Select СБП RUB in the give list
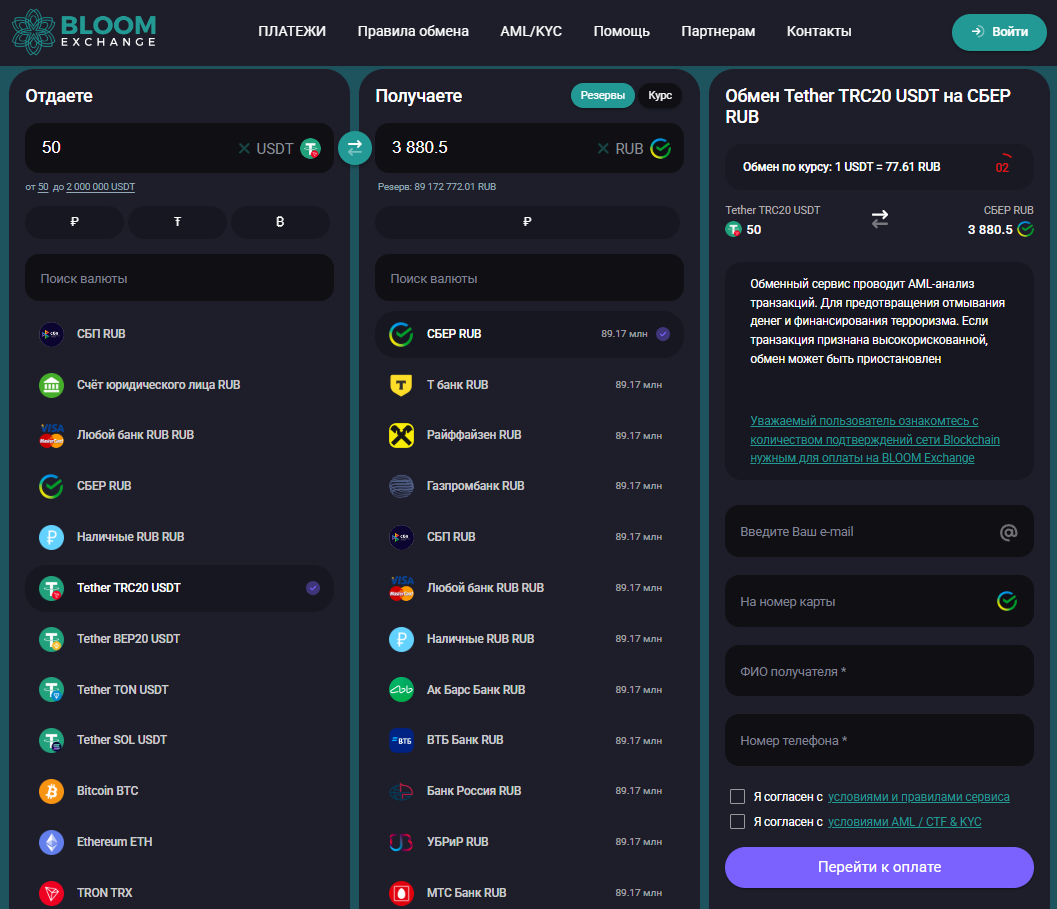Viewport: 1057px width, 909px height. (179, 334)
